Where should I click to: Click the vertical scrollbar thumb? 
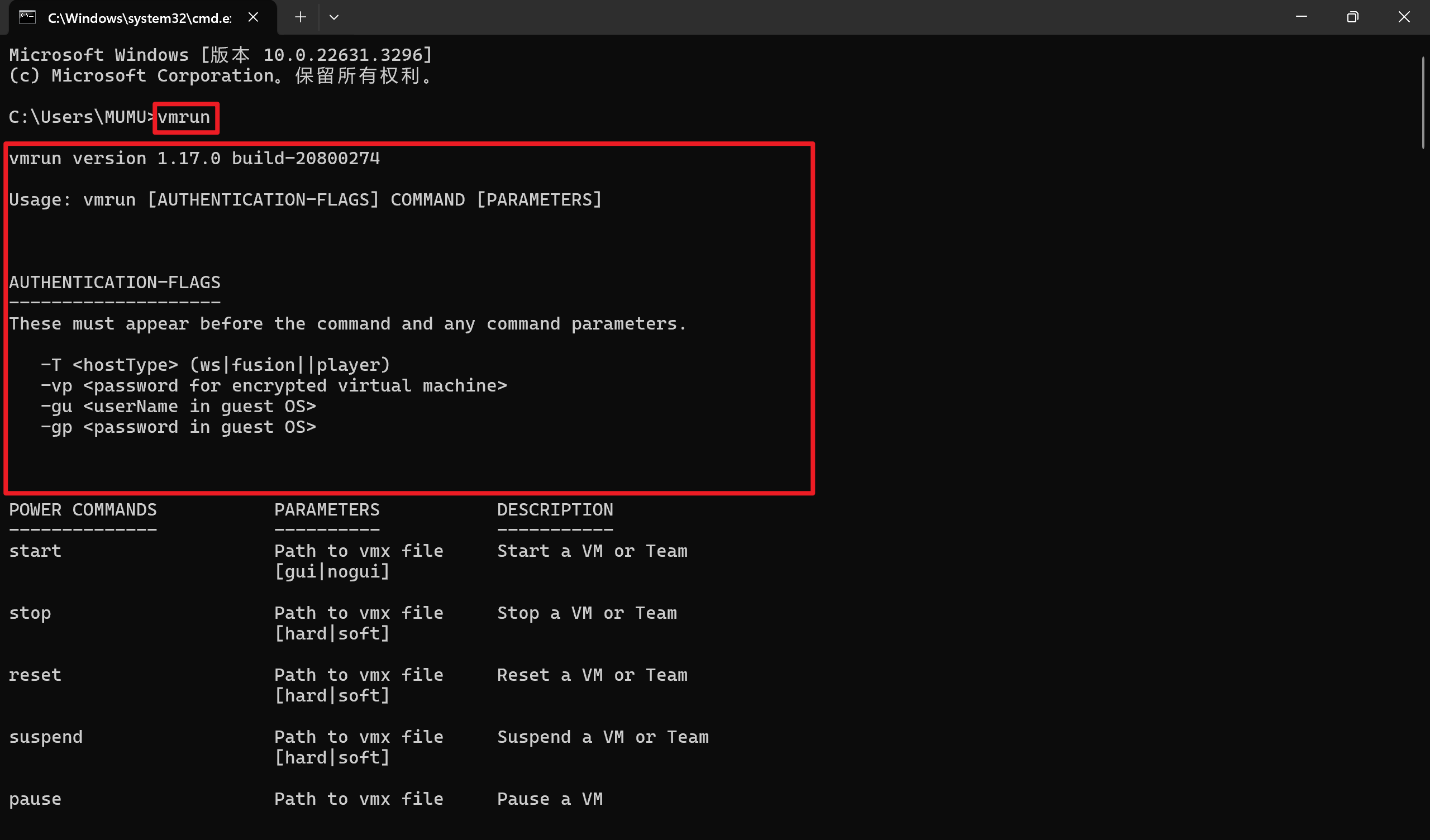(x=1423, y=102)
